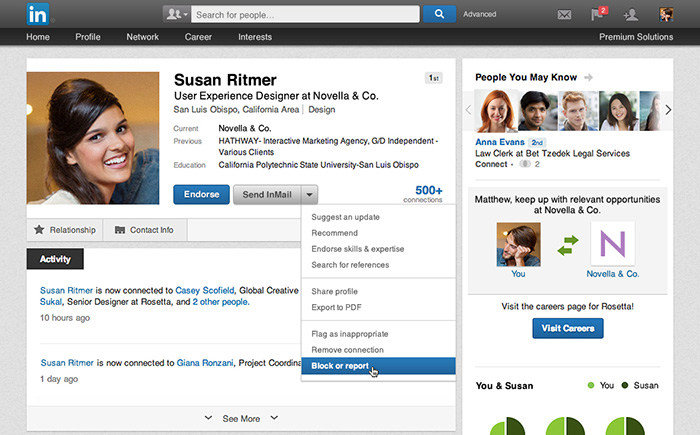This screenshot has width=700, height=435.
Task: Choose Export to PDF
Action: click(x=336, y=307)
